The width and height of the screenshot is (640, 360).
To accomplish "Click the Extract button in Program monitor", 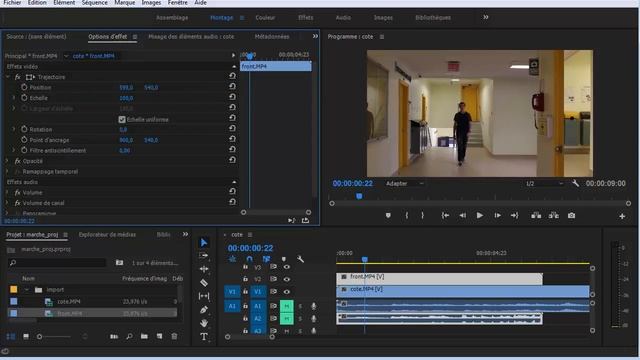I will pos(553,216).
